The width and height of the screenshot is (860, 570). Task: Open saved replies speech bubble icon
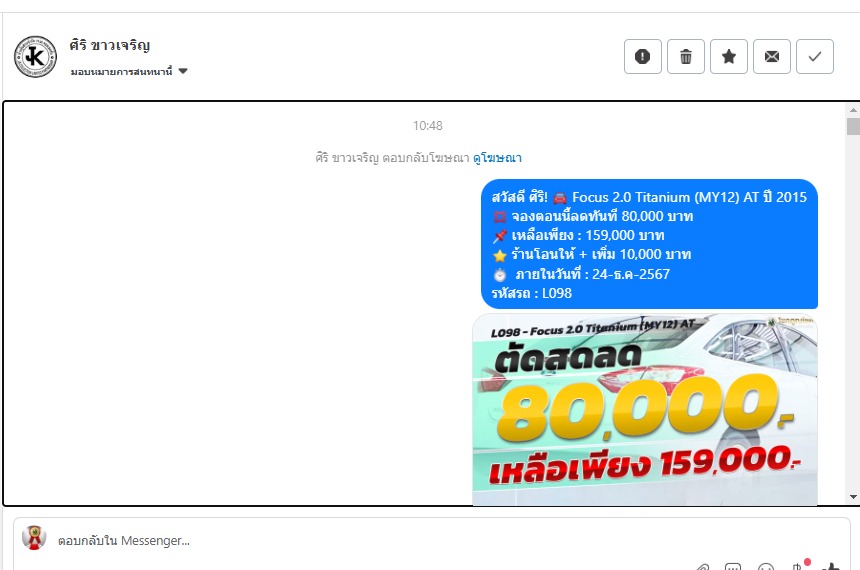point(733,567)
